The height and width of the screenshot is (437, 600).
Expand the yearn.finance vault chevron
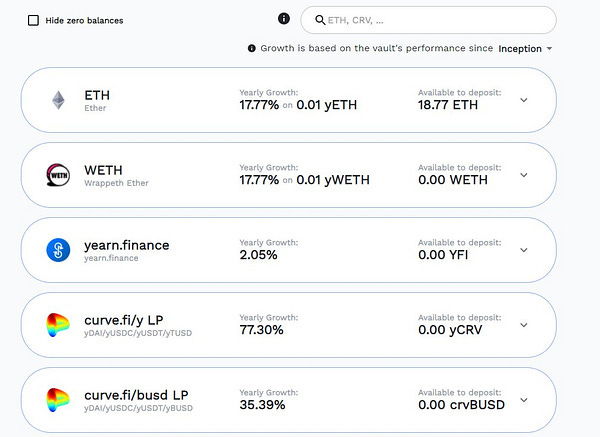pos(524,250)
